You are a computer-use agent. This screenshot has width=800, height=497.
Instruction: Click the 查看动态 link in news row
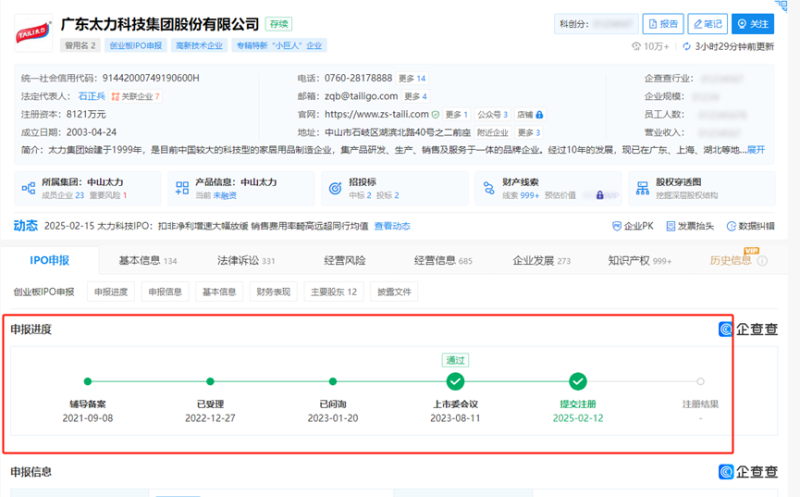[x=392, y=227]
